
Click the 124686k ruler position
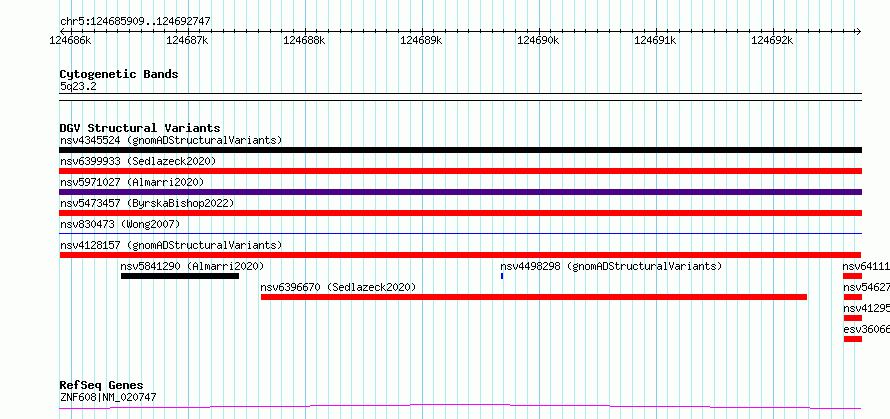[x=68, y=40]
